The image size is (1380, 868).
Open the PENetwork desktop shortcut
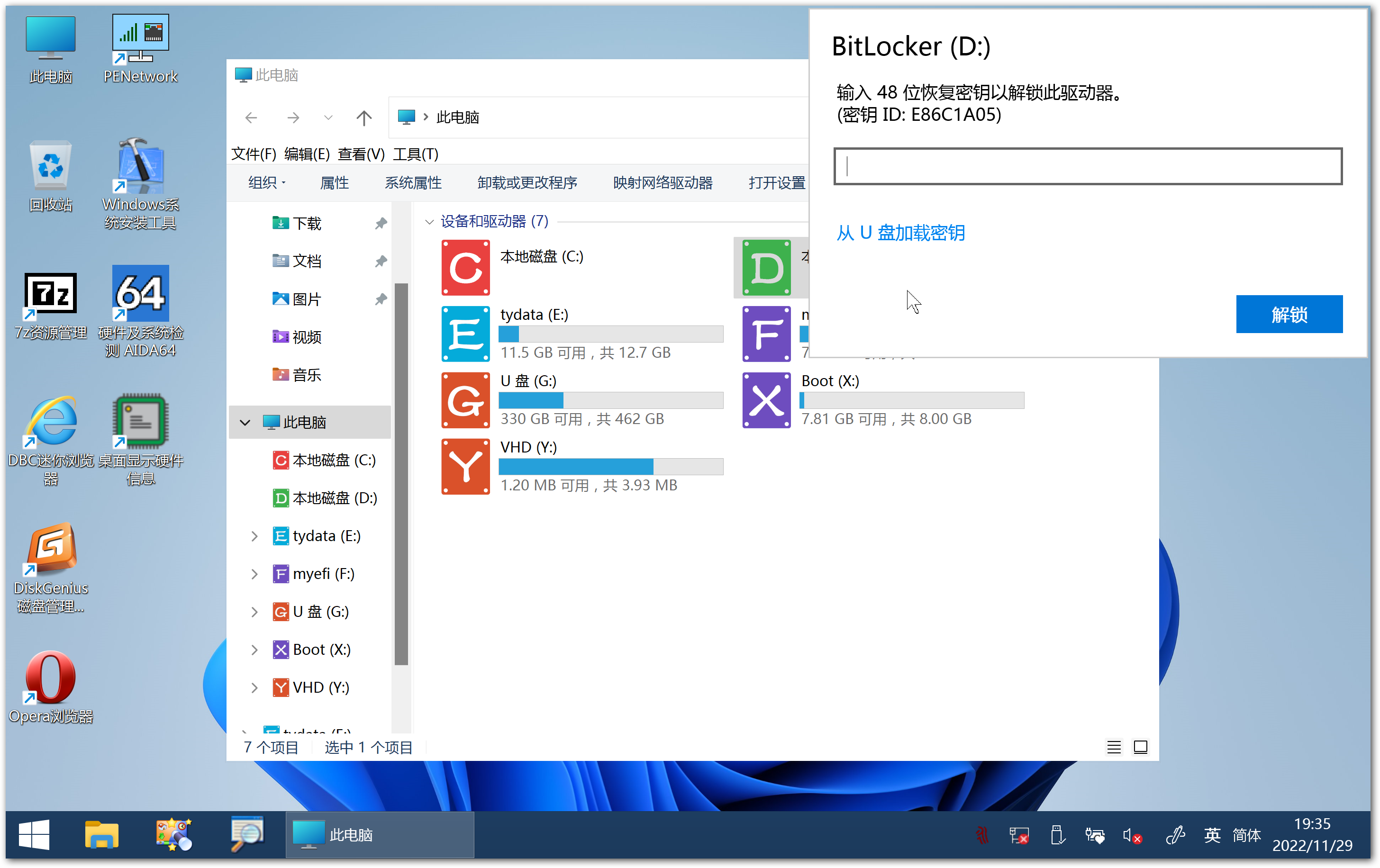[140, 49]
